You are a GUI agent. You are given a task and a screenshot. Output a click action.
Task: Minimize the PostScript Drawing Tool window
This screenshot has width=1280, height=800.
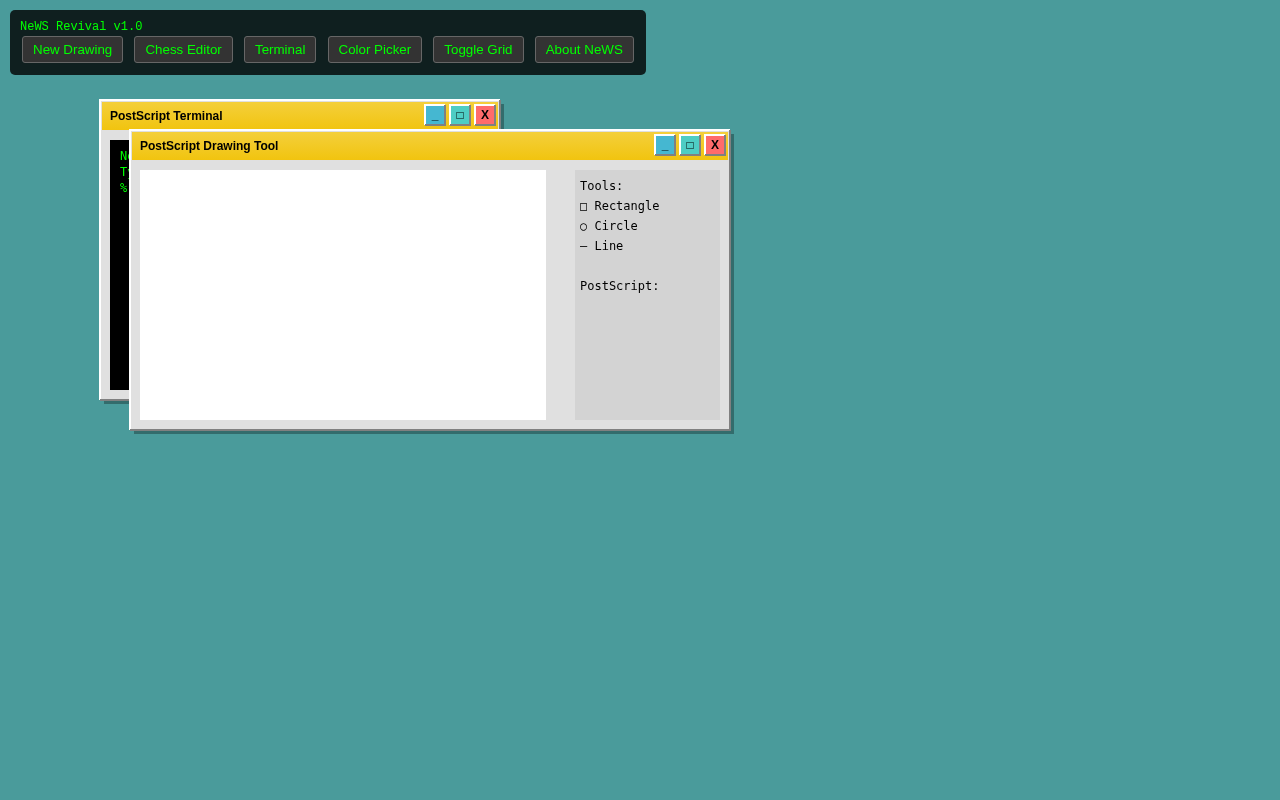[665, 145]
